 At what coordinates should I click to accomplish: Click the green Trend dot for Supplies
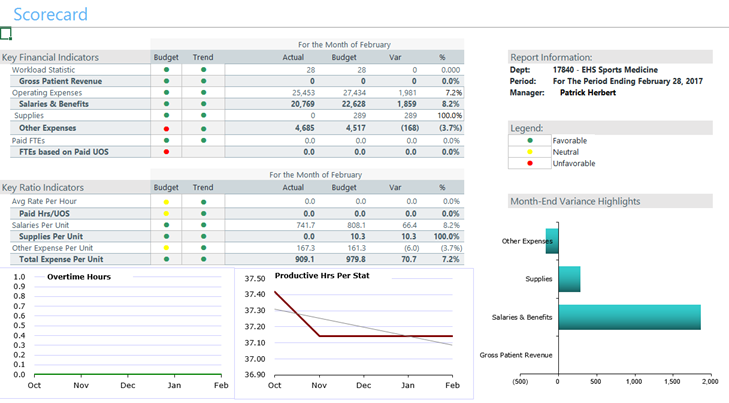coord(203,116)
